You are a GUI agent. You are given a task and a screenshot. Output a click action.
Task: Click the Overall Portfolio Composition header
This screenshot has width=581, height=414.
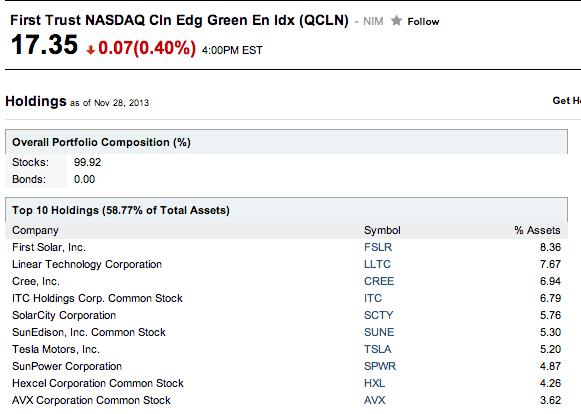[x=101, y=142]
